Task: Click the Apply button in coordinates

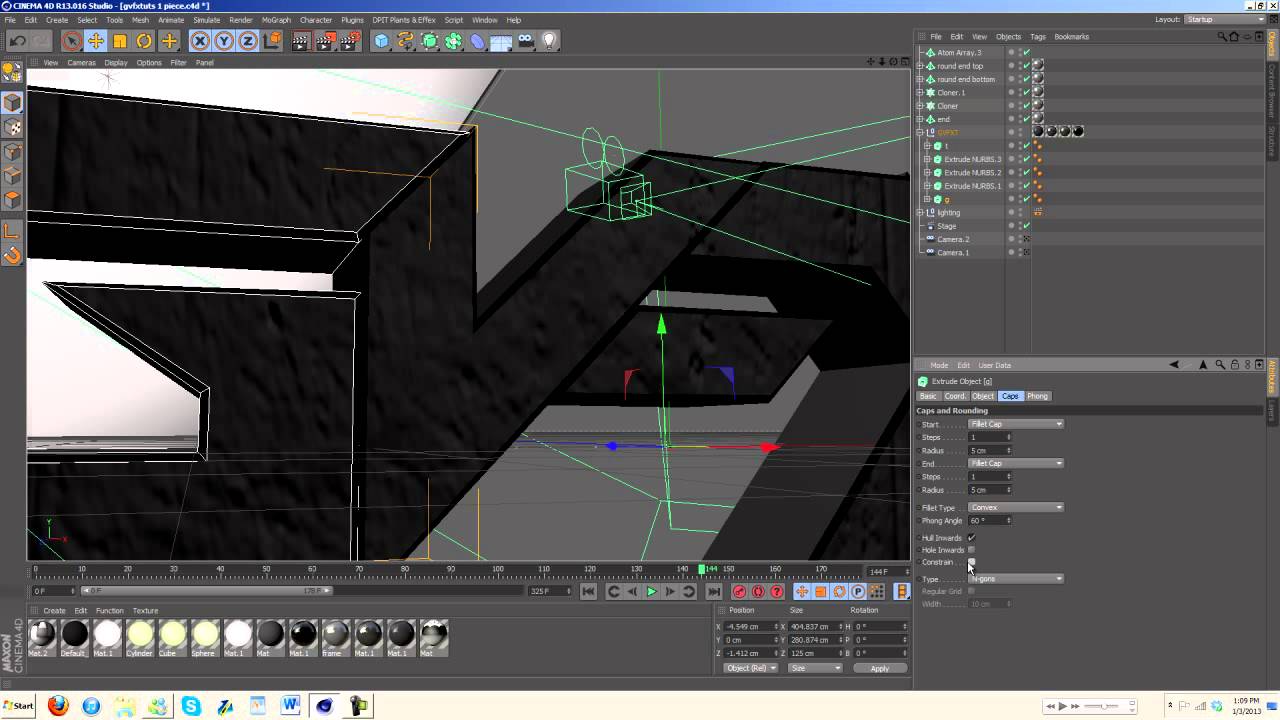Action: (x=880, y=668)
